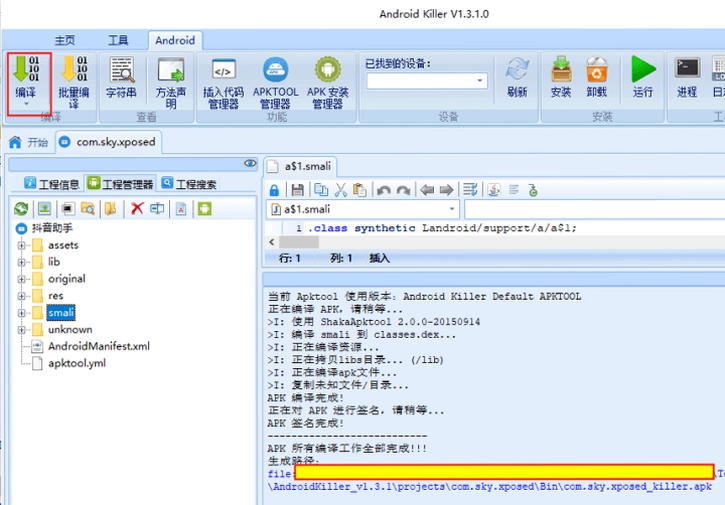
Task: Expand the smali folder node
Action: (21, 313)
